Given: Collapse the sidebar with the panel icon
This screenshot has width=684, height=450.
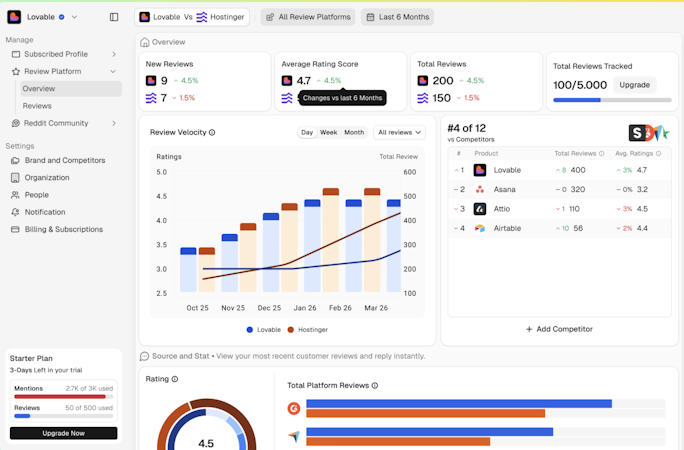Looking at the screenshot, I should [114, 17].
